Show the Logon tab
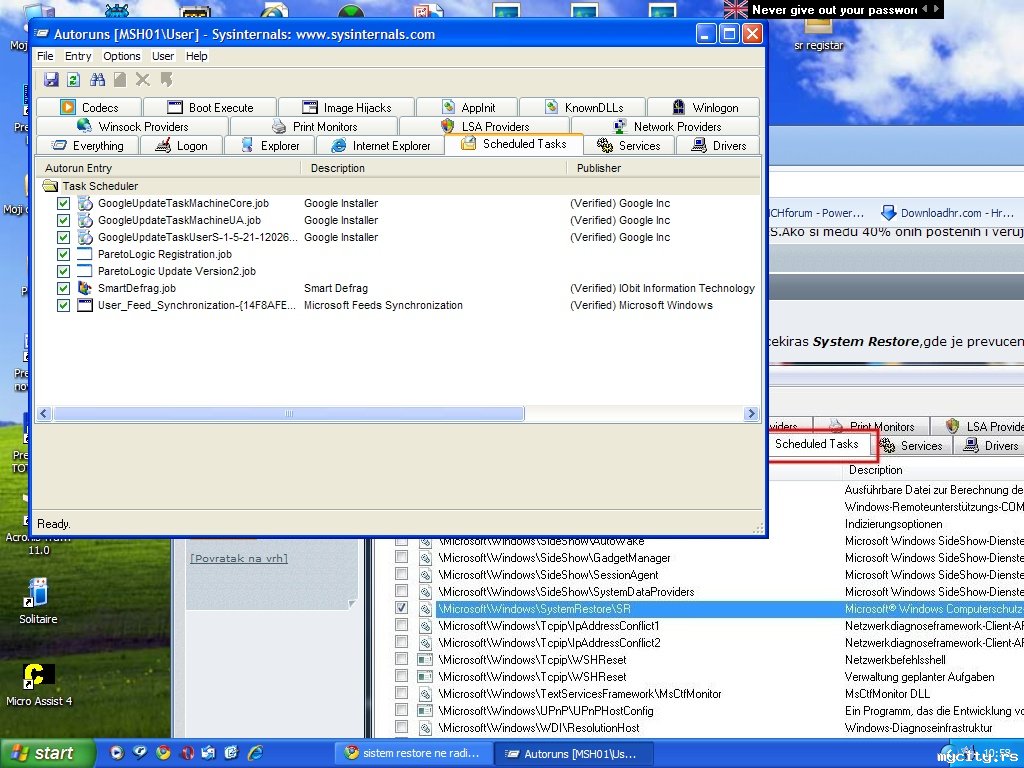This screenshot has height=768, width=1024. pos(182,146)
